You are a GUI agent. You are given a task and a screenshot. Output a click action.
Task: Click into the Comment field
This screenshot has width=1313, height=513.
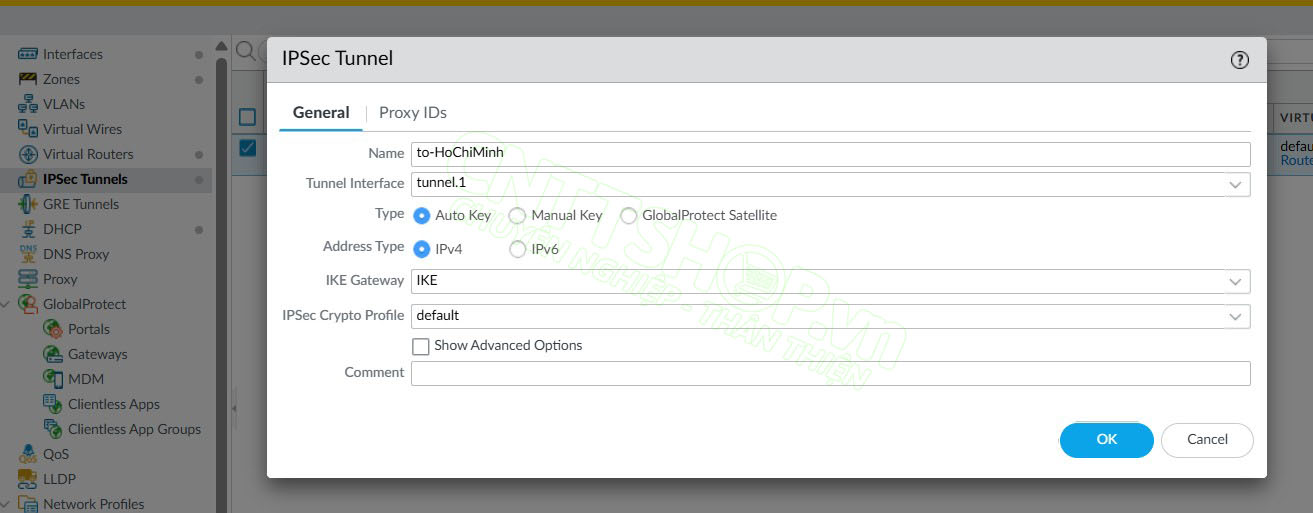[830, 373]
